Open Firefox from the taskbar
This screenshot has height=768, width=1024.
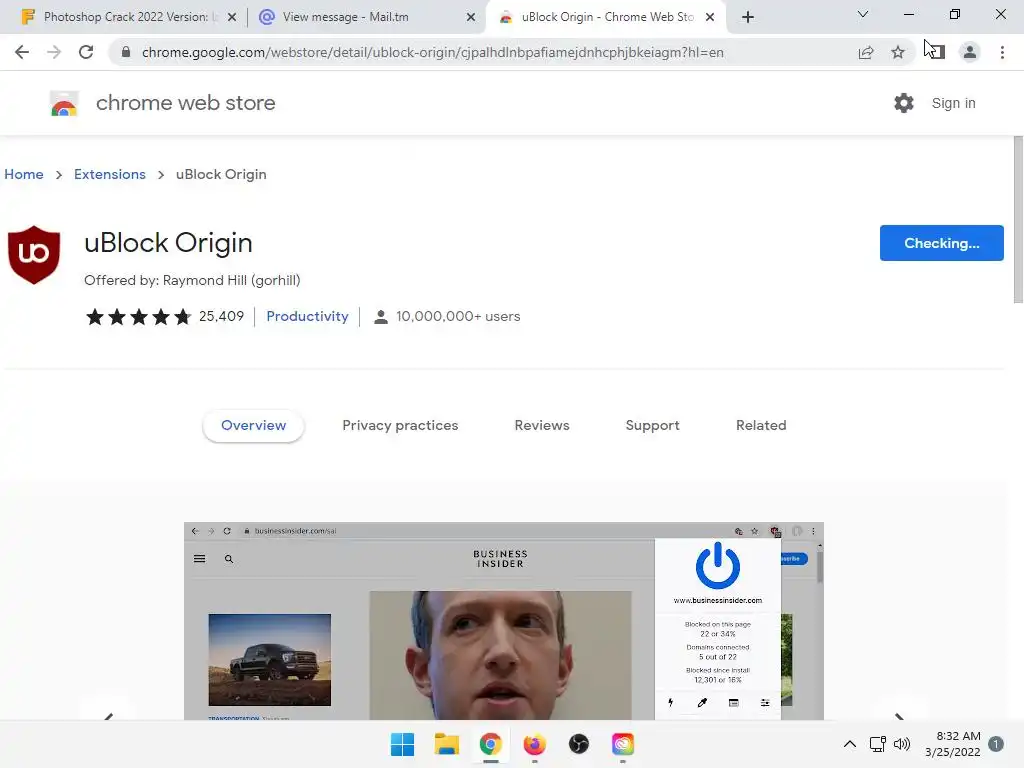pyautogui.click(x=534, y=744)
